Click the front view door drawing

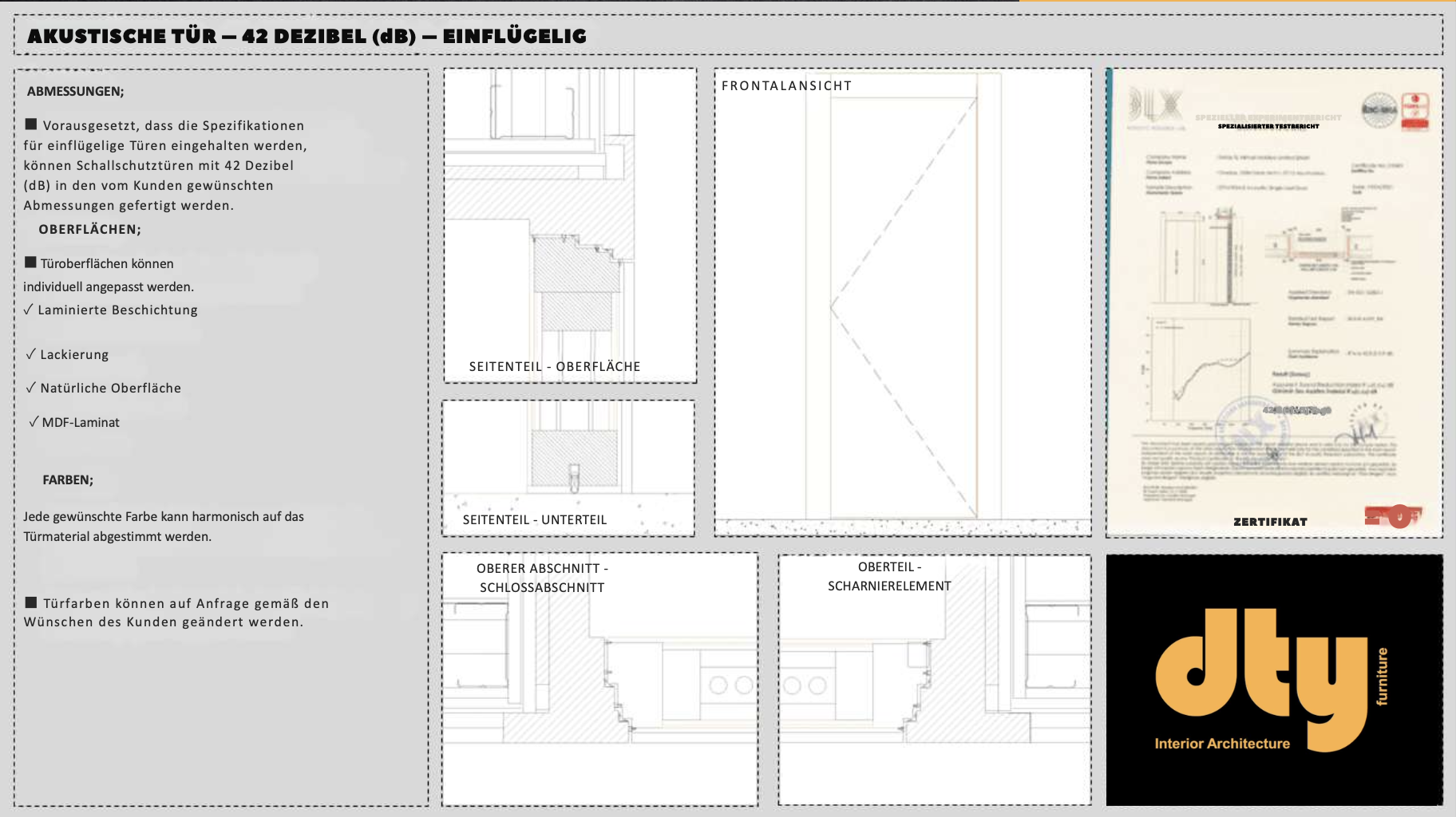pos(903,302)
